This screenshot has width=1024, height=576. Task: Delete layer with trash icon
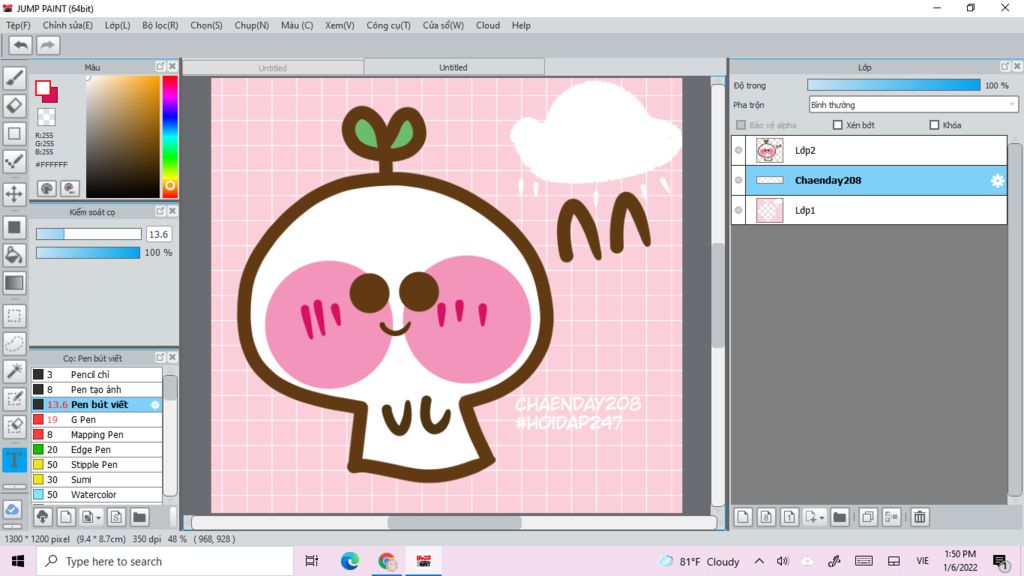[x=920, y=517]
